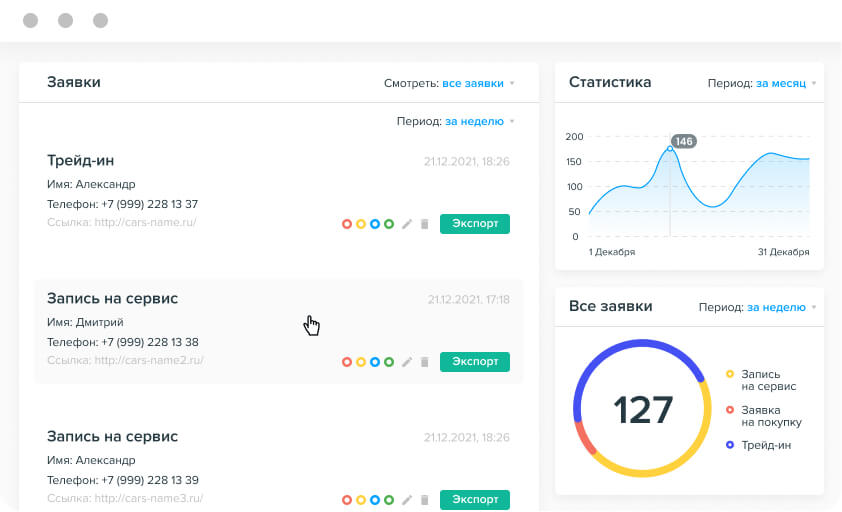Delete Дмитрий's Запись на сервис request
This screenshot has height=512, width=842.
(424, 362)
